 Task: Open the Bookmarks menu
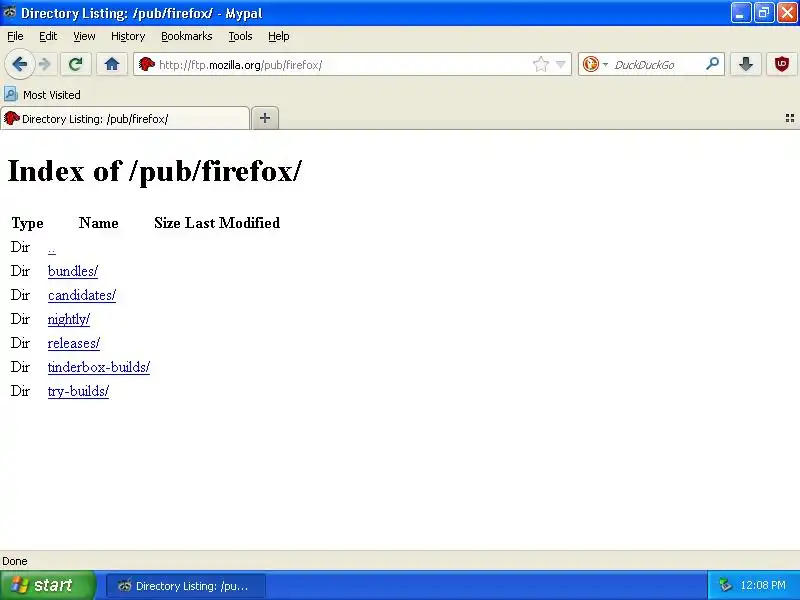187,36
